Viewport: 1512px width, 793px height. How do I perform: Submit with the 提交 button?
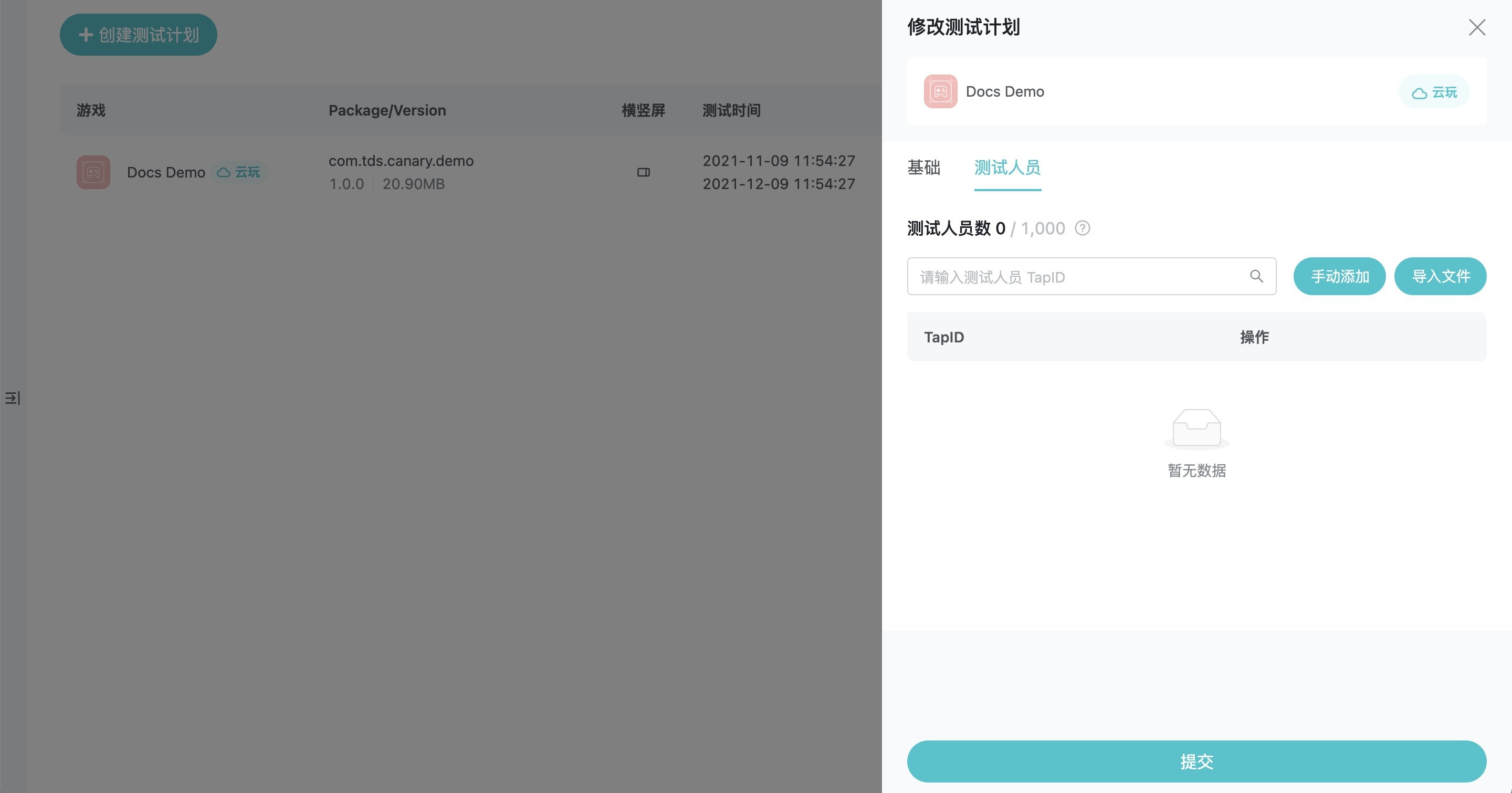tap(1197, 761)
